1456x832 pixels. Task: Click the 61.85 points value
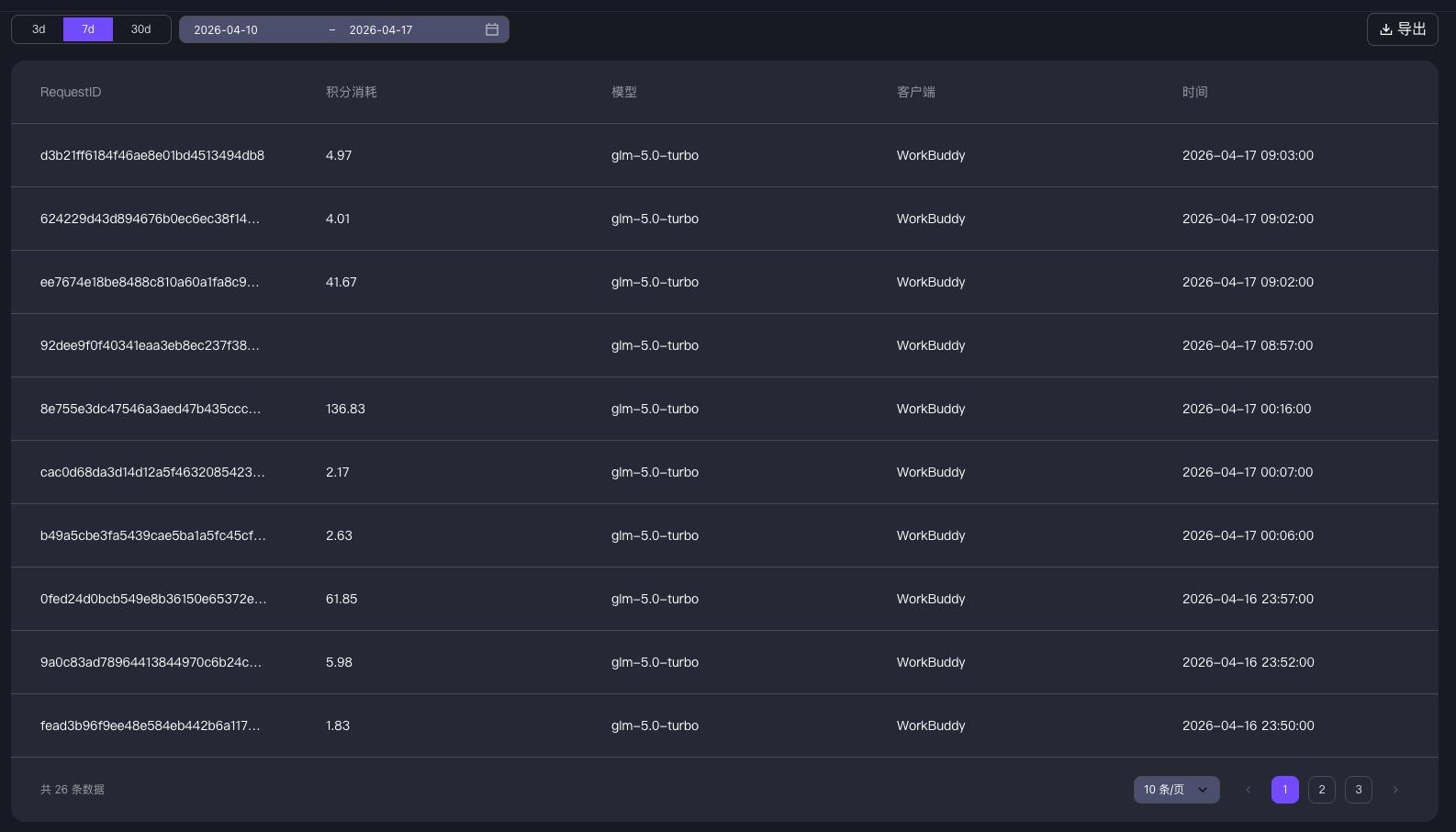(x=342, y=599)
